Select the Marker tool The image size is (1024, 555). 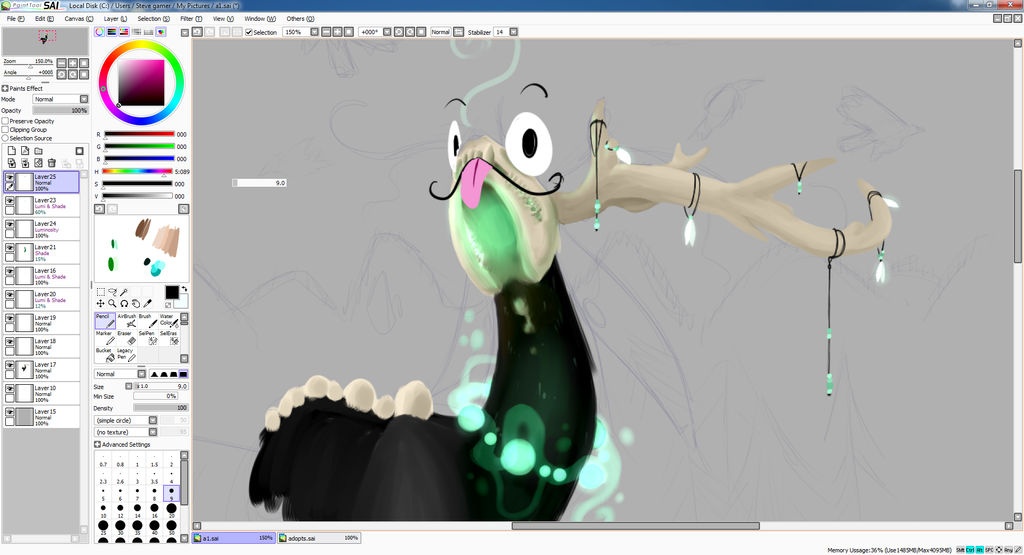coord(105,338)
